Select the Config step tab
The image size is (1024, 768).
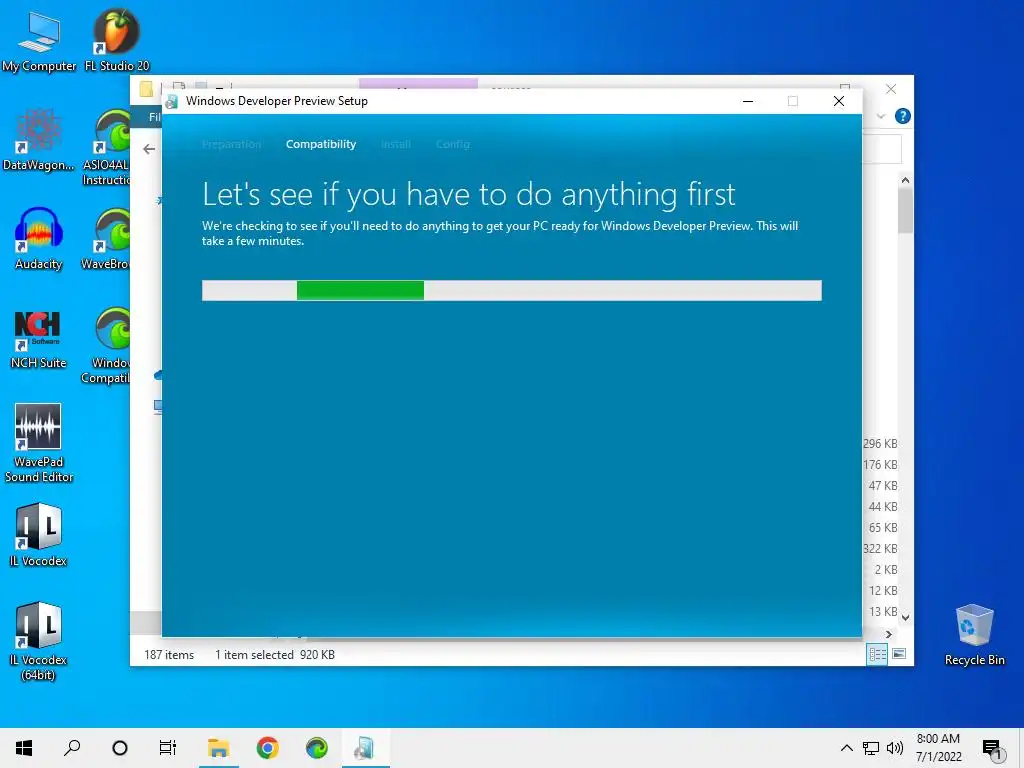[x=453, y=144]
